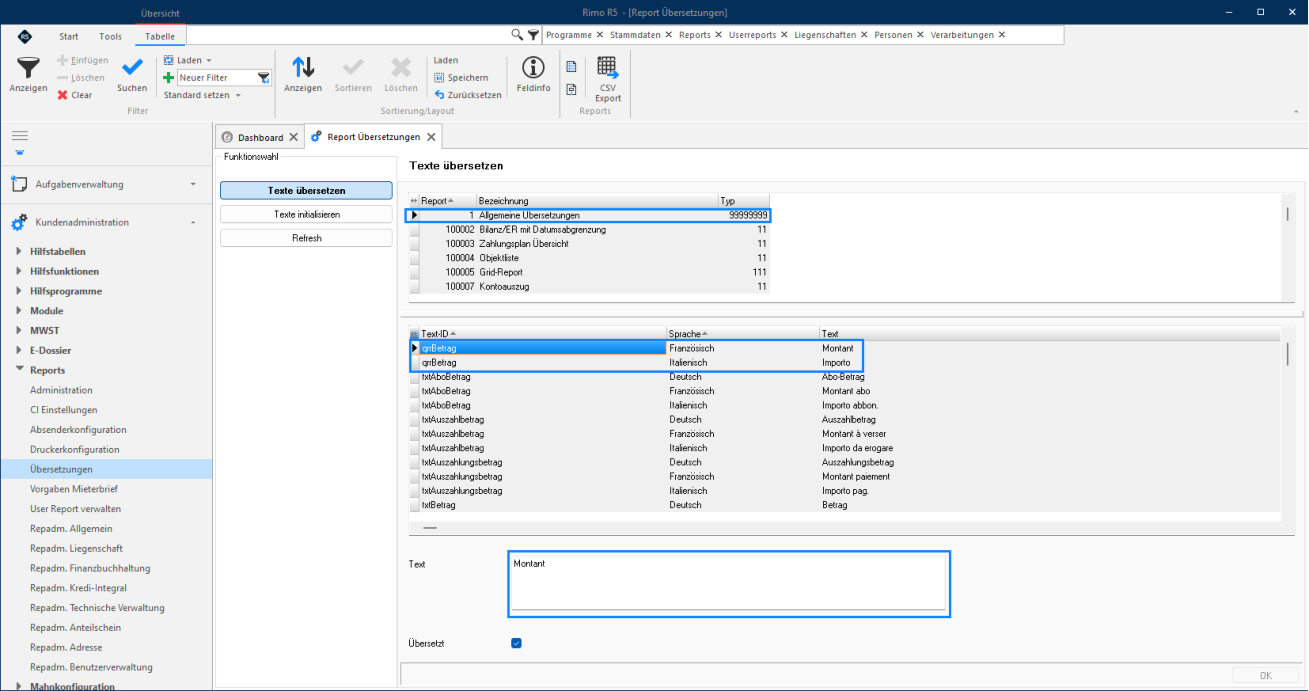Remove the Programme filter tag
The width and height of the screenshot is (1309, 691).
[599, 35]
